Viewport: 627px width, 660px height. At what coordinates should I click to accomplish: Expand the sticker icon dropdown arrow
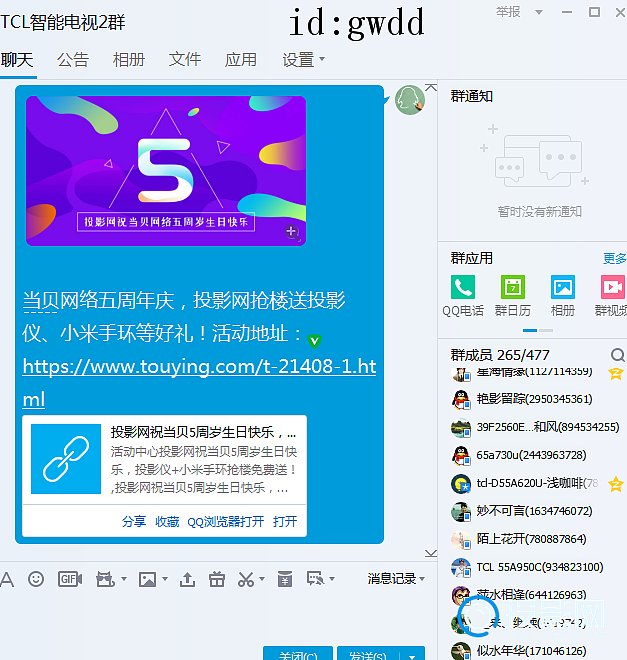[x=124, y=579]
